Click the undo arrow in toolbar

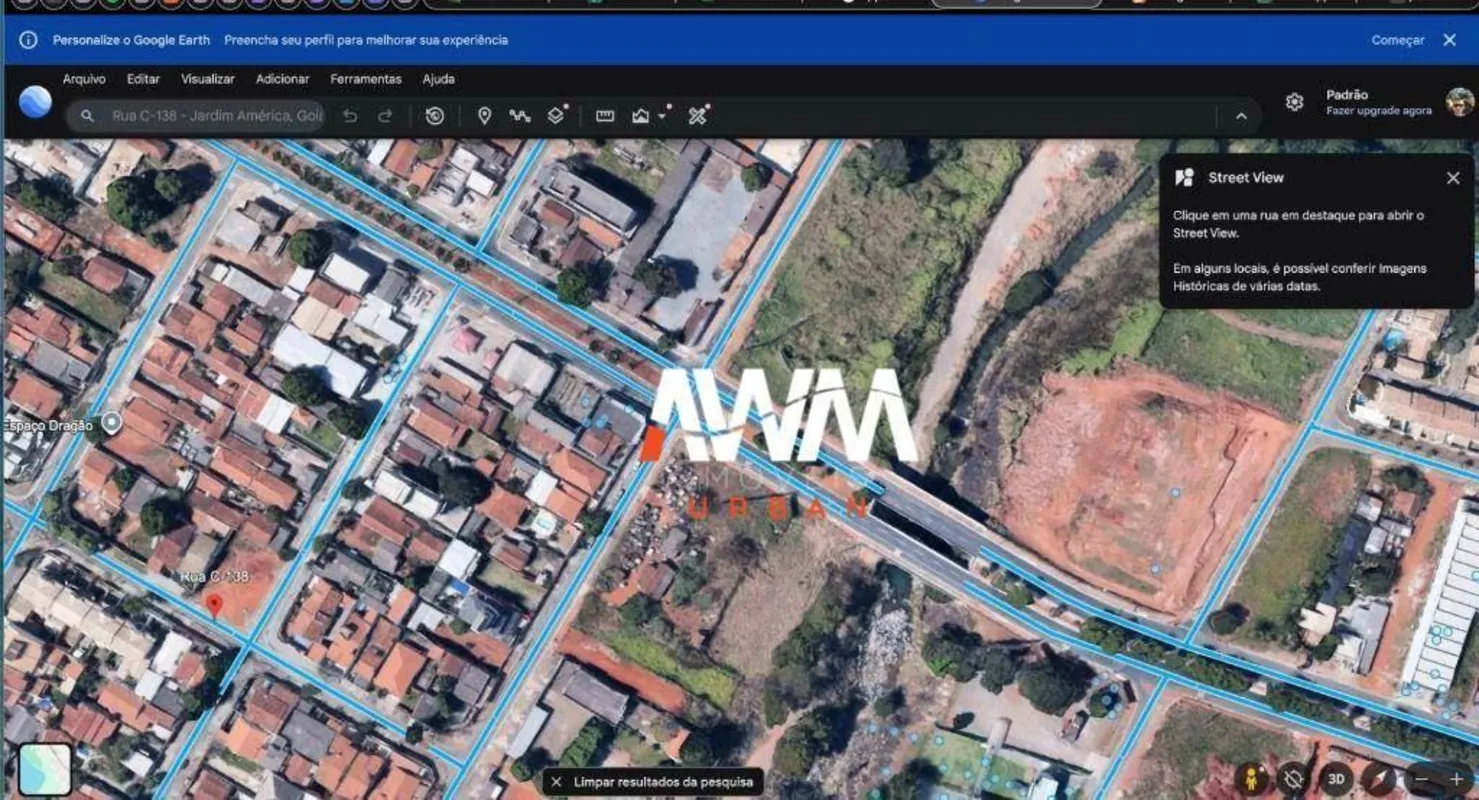pos(350,116)
